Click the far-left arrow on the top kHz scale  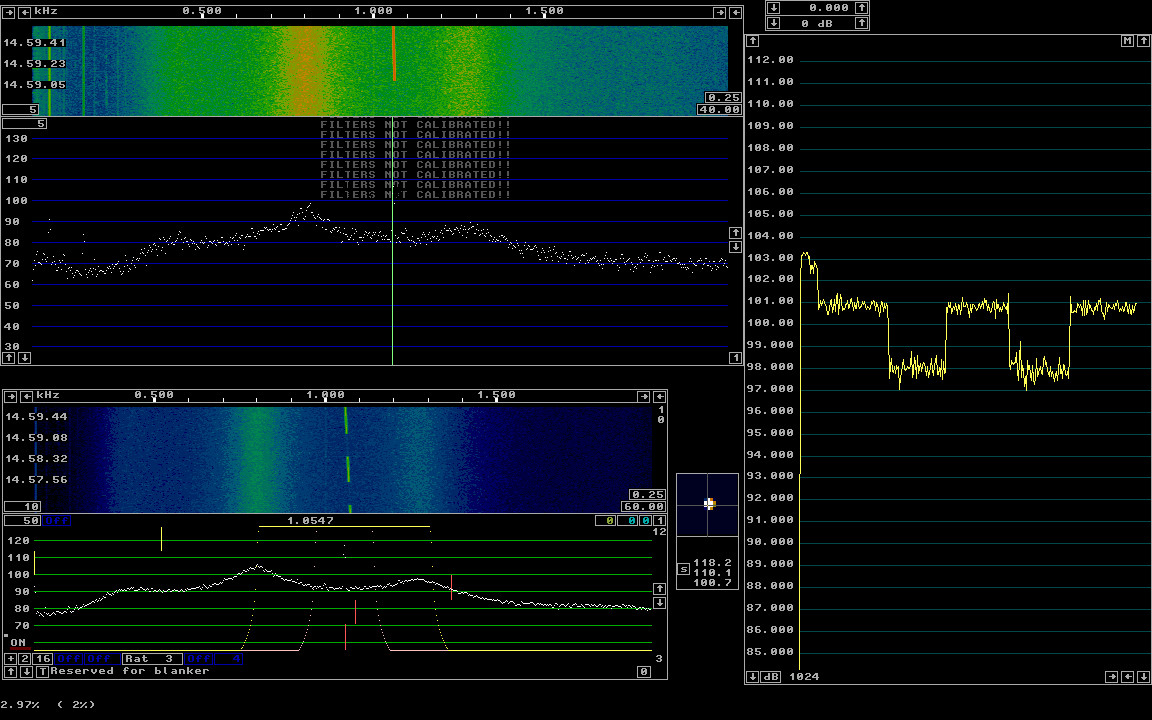click(x=8, y=12)
